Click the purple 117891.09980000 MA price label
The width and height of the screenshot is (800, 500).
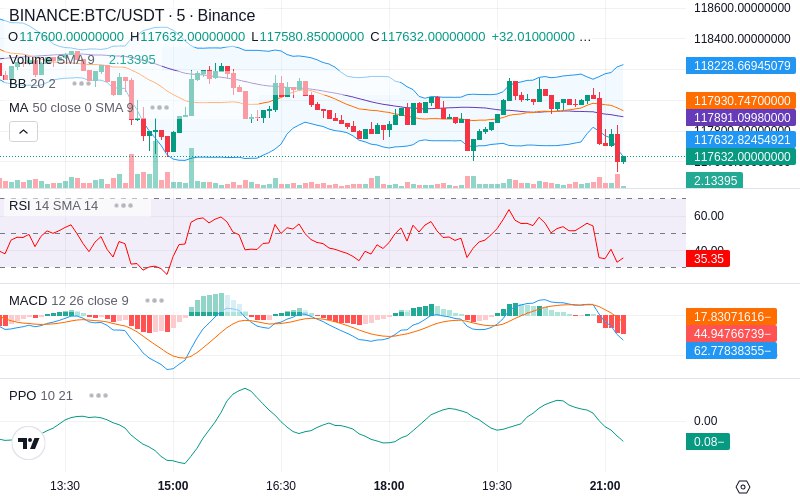point(741,117)
